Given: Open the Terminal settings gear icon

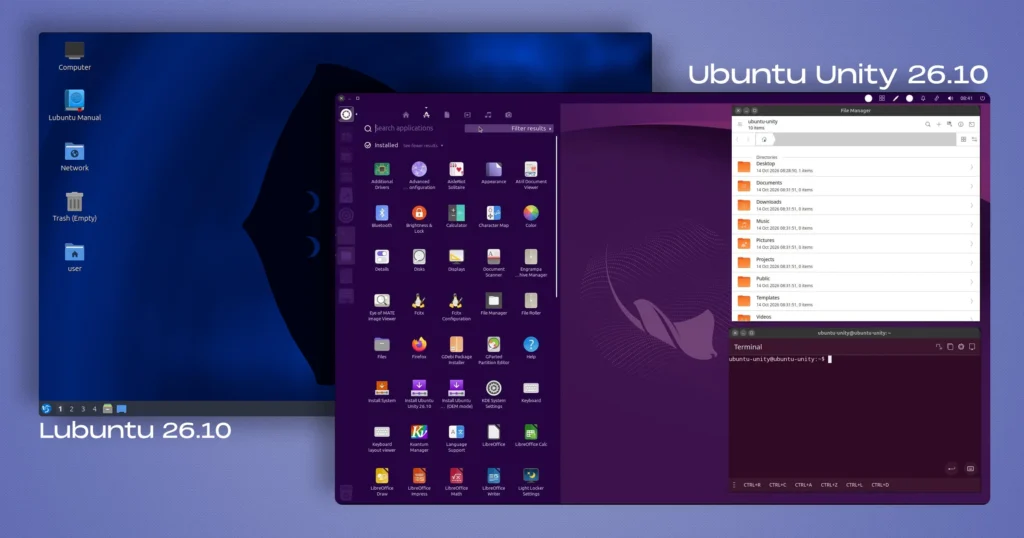Looking at the screenshot, I should [x=961, y=347].
